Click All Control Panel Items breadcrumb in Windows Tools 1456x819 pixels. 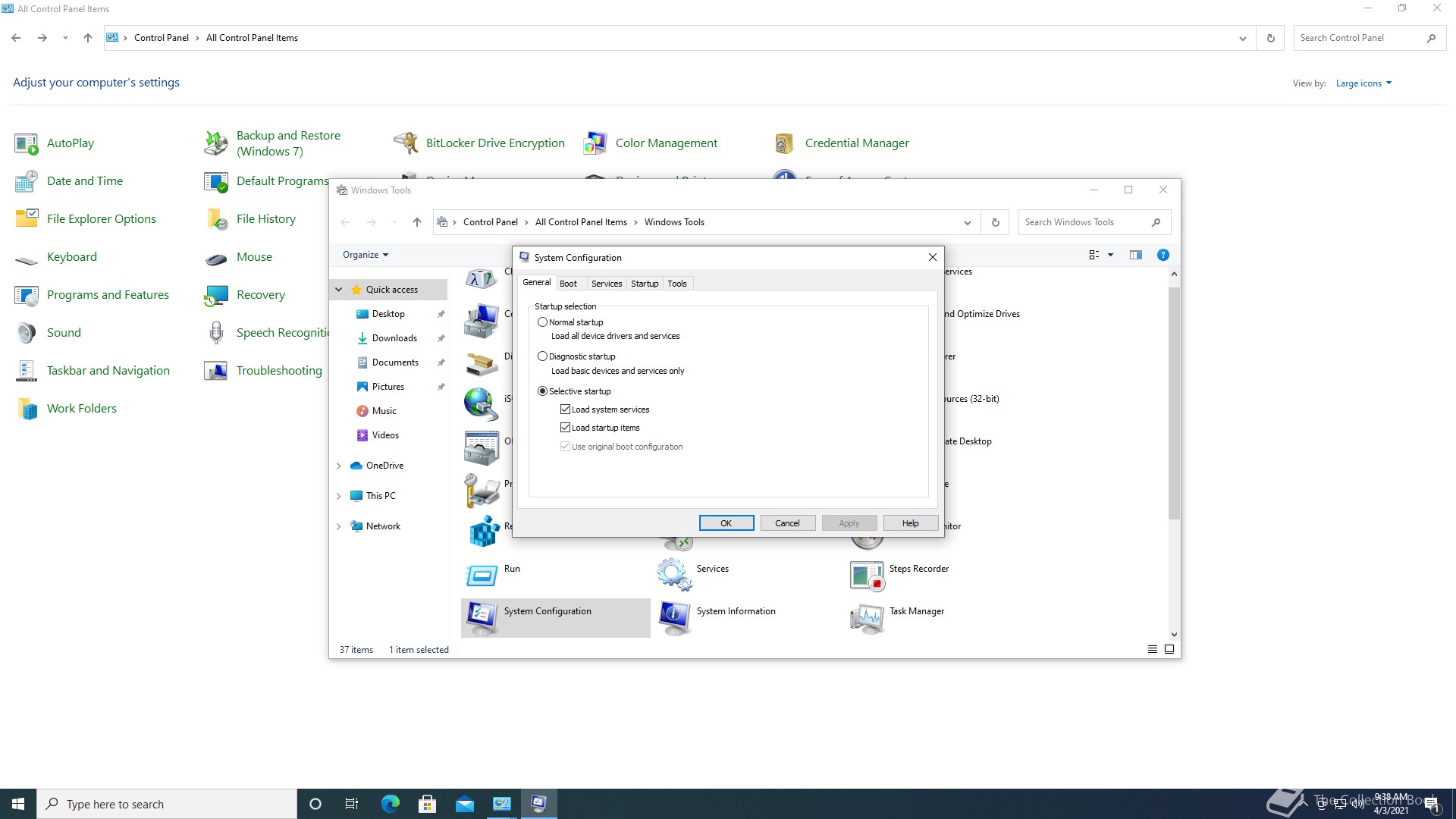tap(581, 222)
